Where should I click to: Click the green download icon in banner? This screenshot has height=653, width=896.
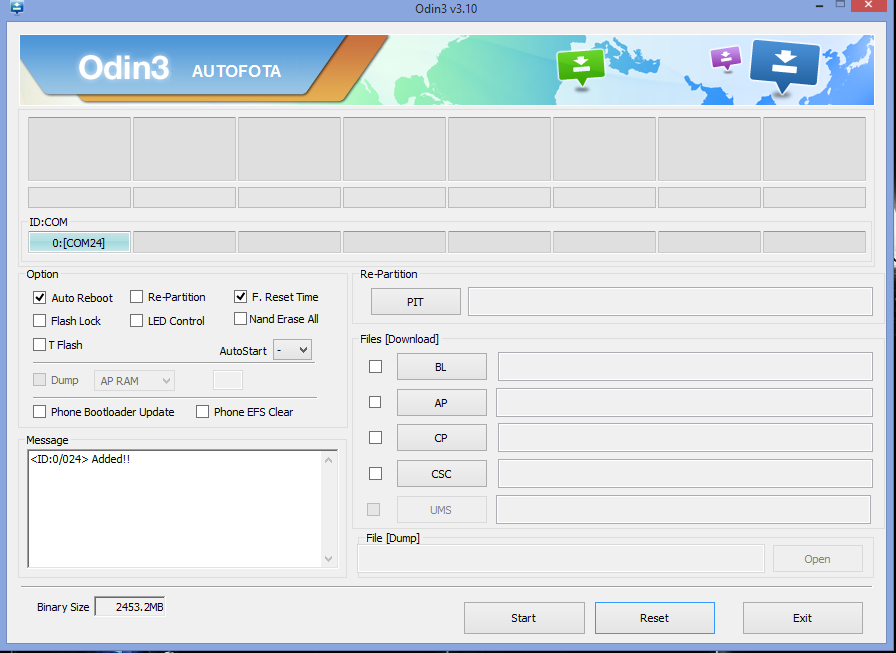pyautogui.click(x=581, y=66)
